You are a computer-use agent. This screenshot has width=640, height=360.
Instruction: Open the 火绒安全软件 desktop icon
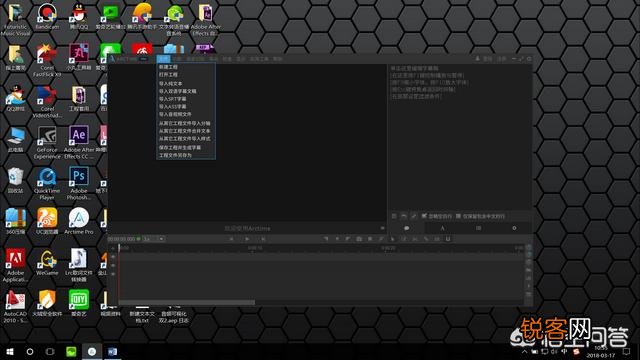click(x=47, y=303)
